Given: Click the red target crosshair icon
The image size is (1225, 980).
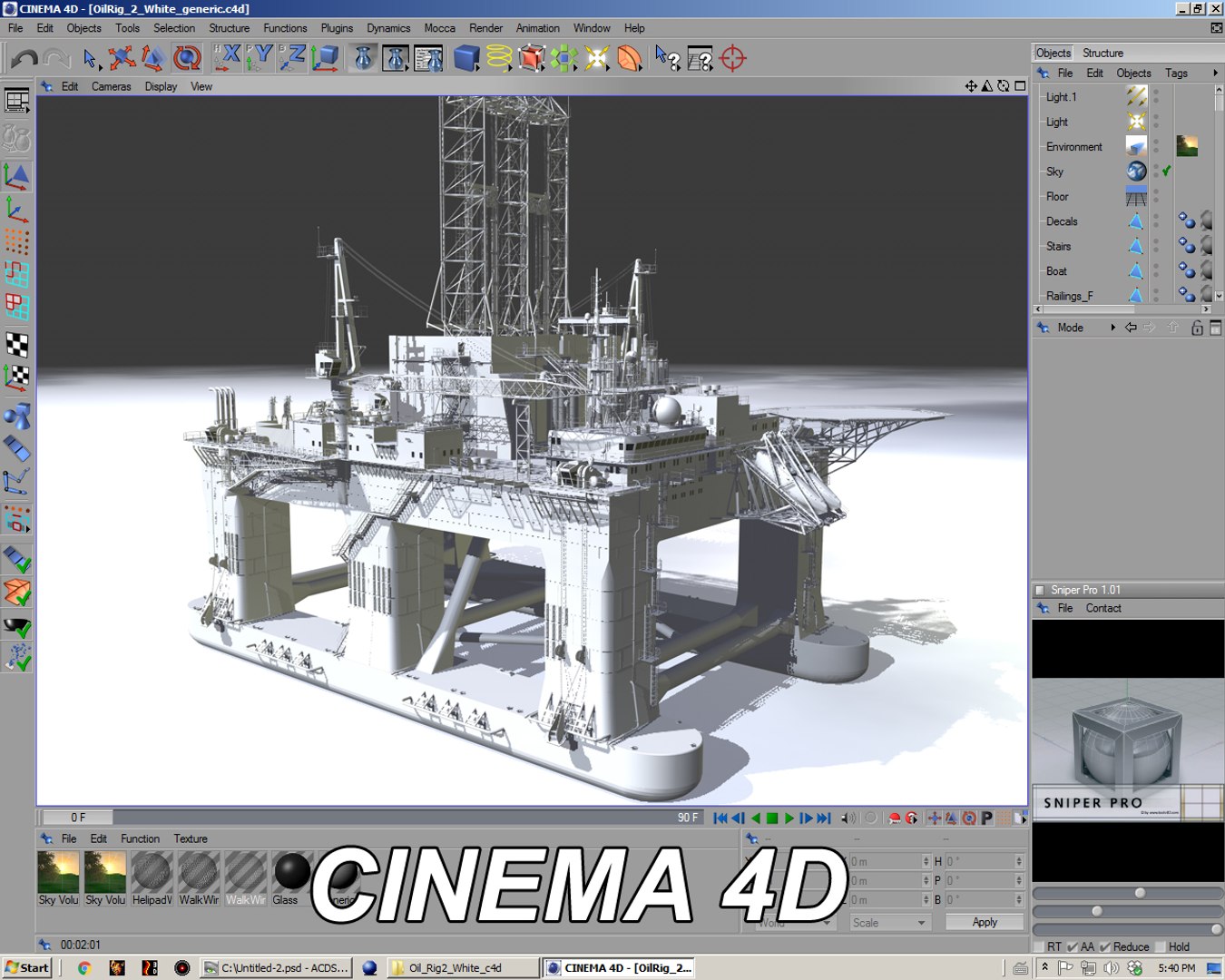Looking at the screenshot, I should point(732,58).
